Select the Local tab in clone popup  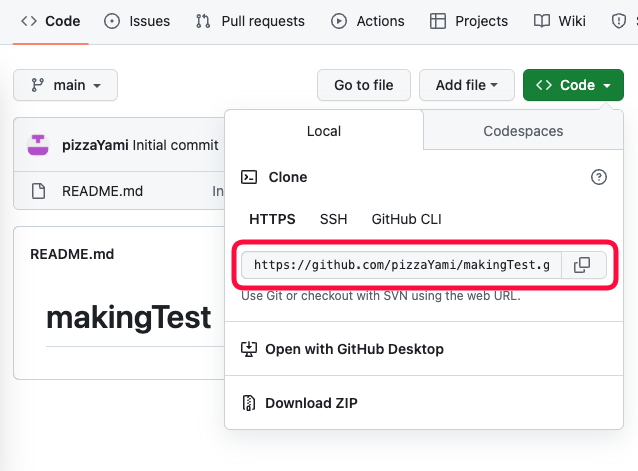pyautogui.click(x=324, y=131)
